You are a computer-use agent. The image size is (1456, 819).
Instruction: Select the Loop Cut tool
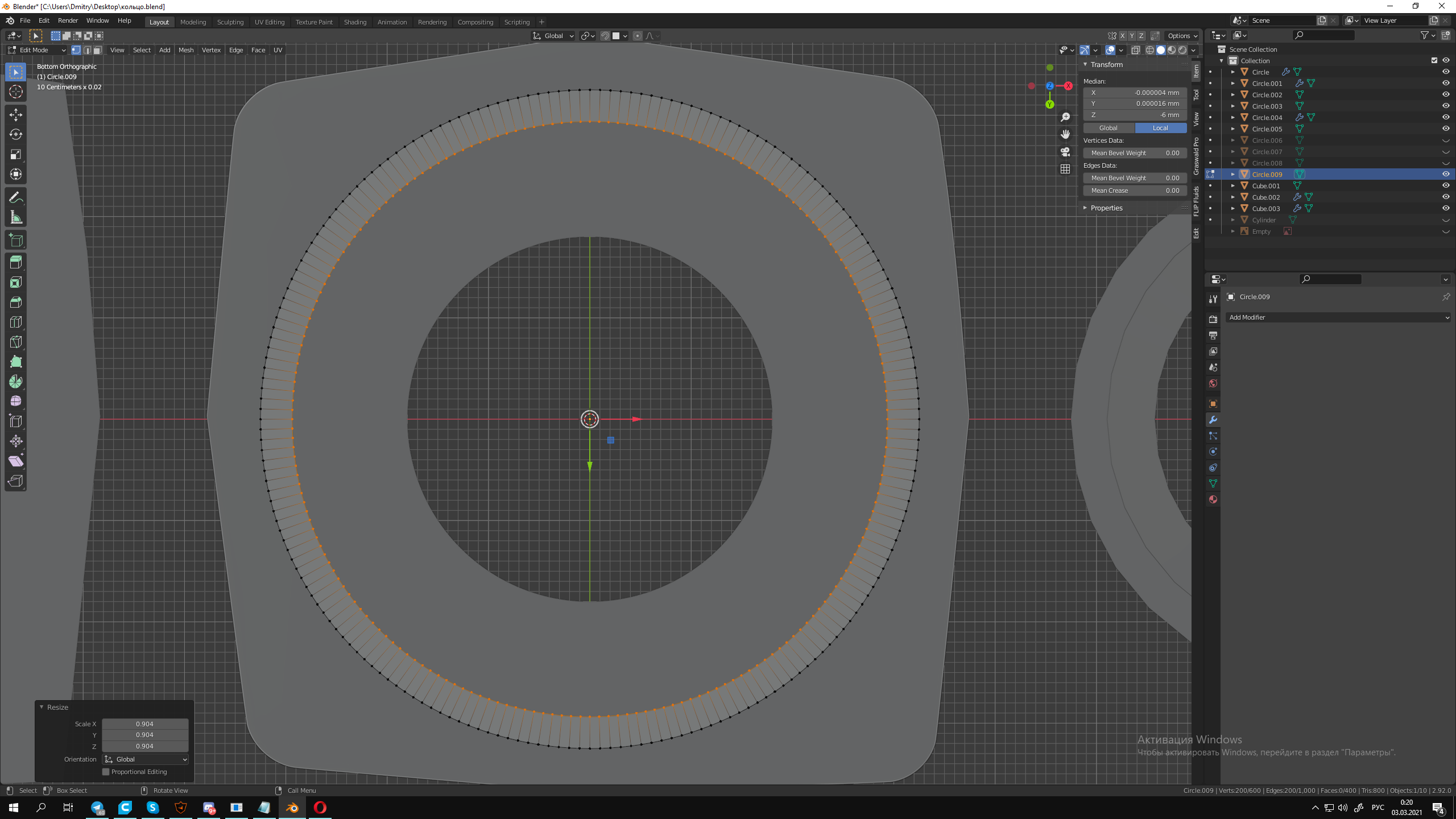(x=16, y=322)
